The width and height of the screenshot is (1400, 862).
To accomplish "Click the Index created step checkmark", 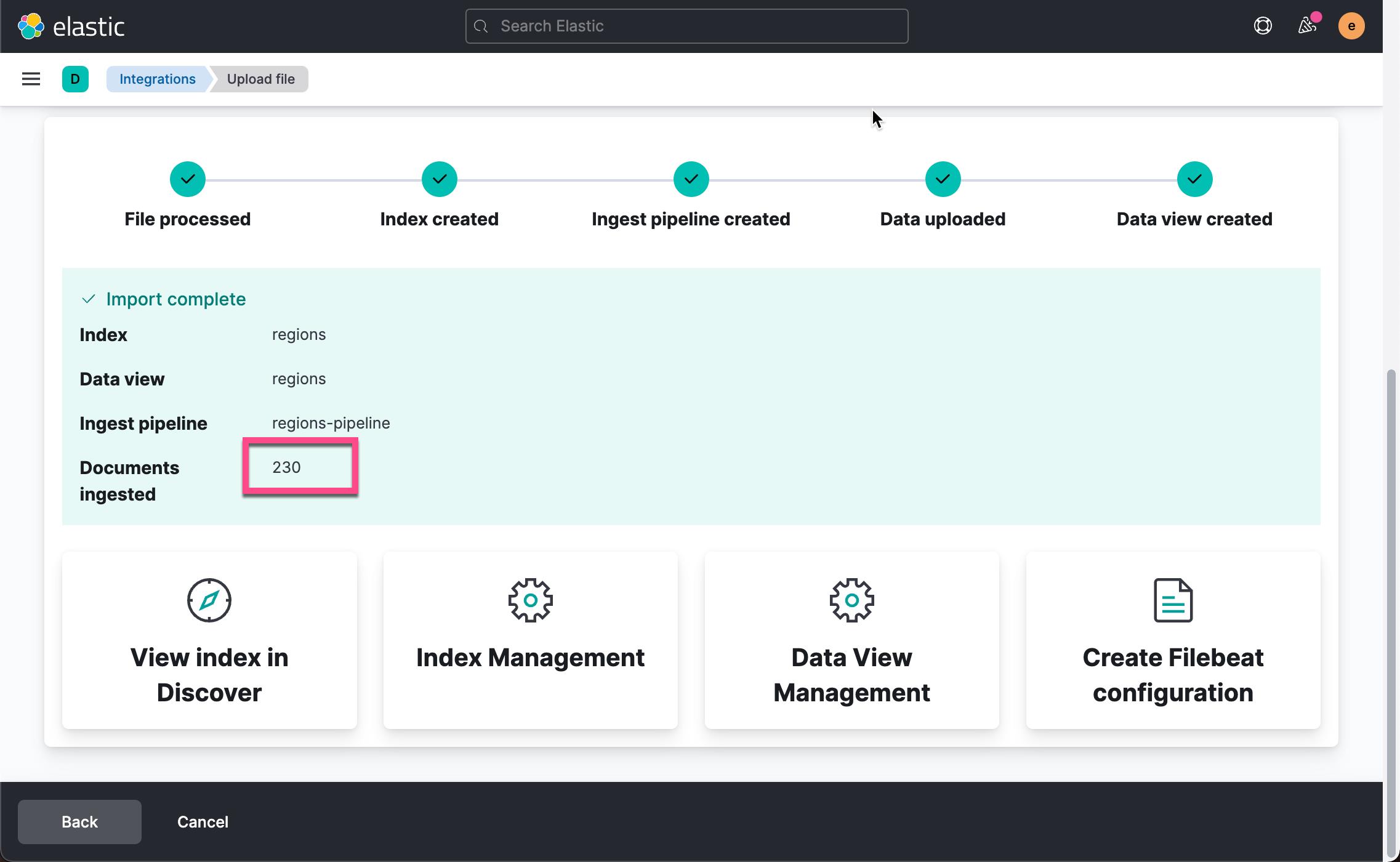I will coord(440,179).
